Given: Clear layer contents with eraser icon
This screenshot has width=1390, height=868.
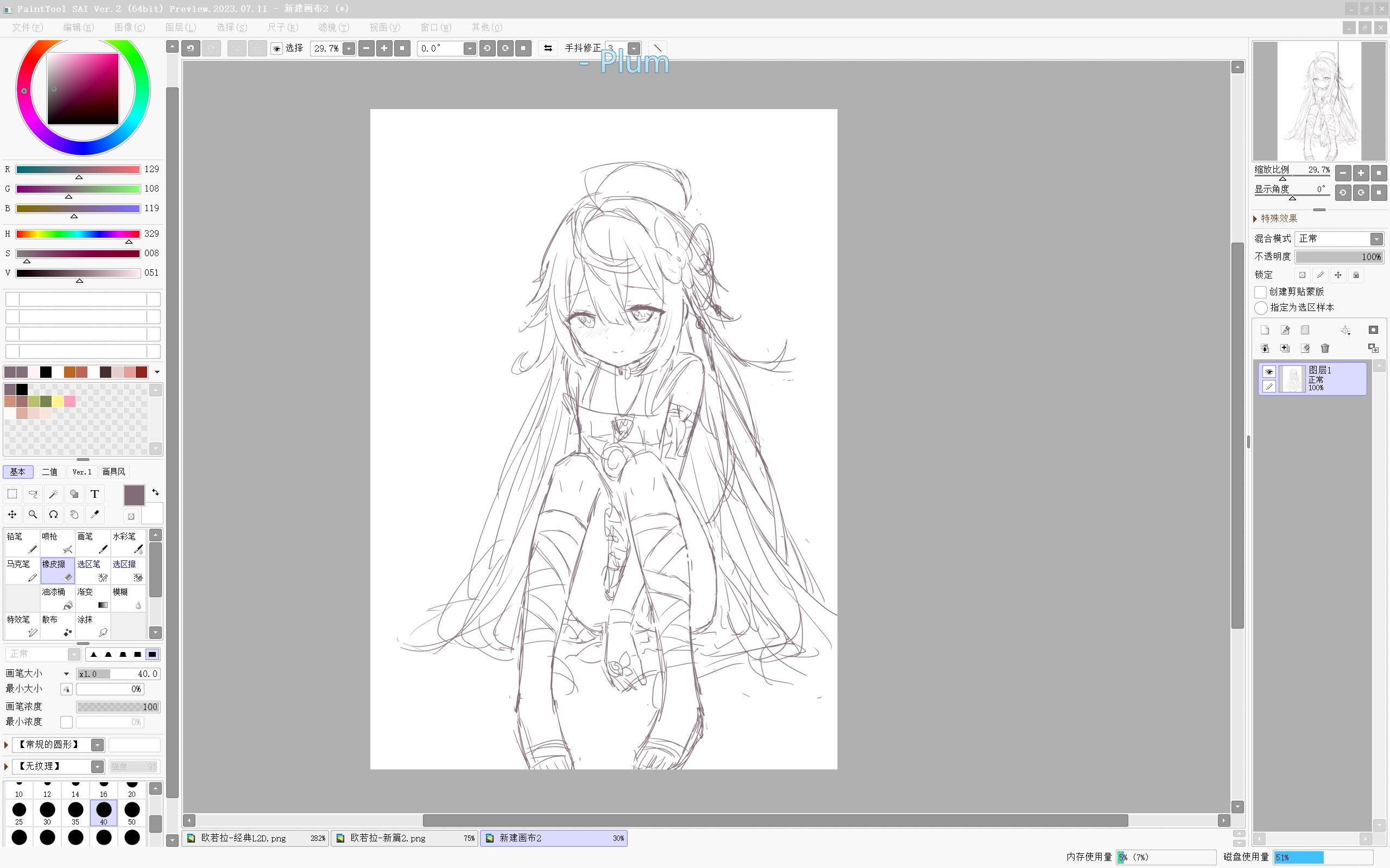Looking at the screenshot, I should coord(1305,349).
